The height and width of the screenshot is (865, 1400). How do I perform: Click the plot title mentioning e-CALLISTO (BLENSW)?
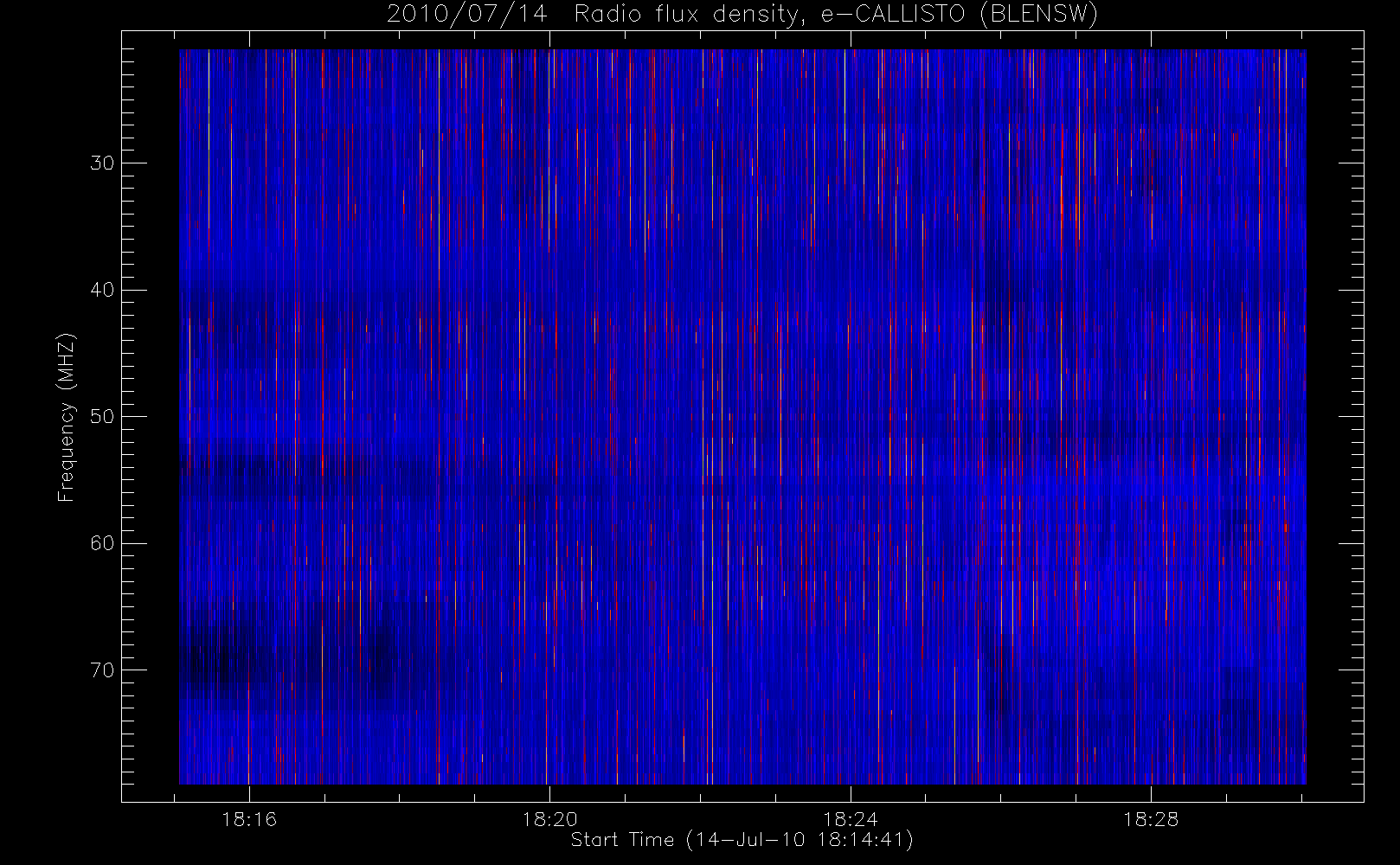742,15
